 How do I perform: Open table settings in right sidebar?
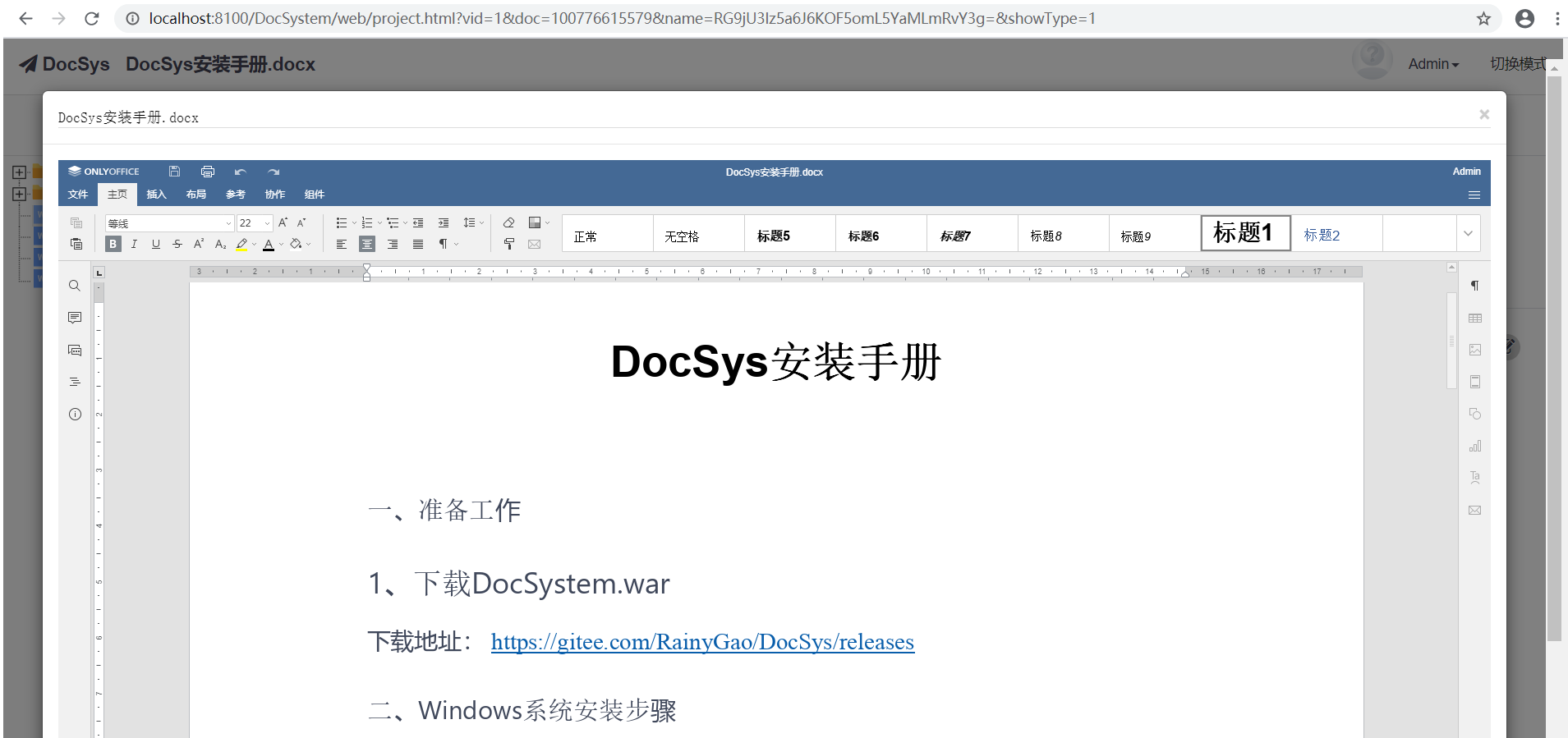coord(1475,318)
